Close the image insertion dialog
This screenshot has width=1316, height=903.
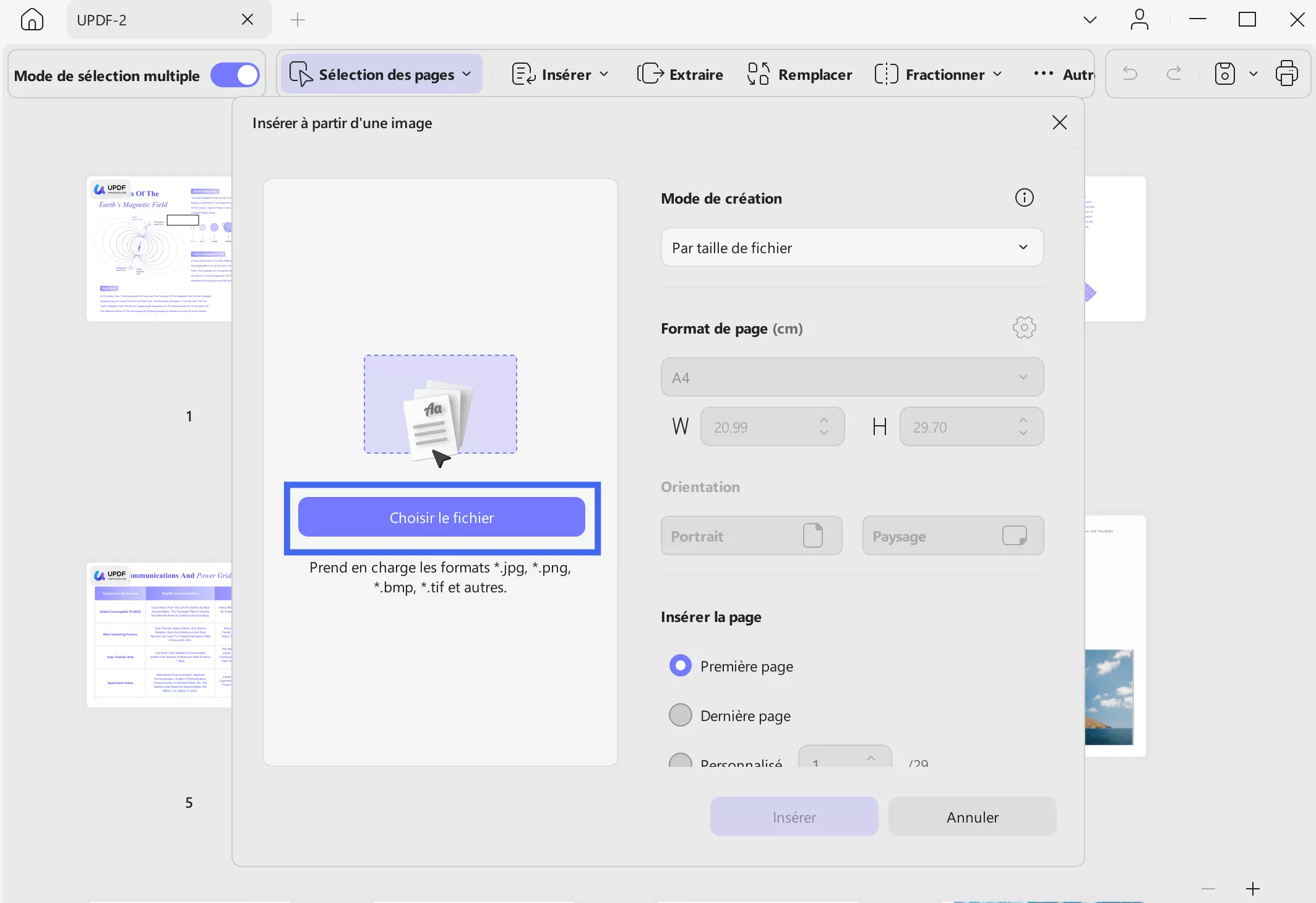coord(1059,123)
